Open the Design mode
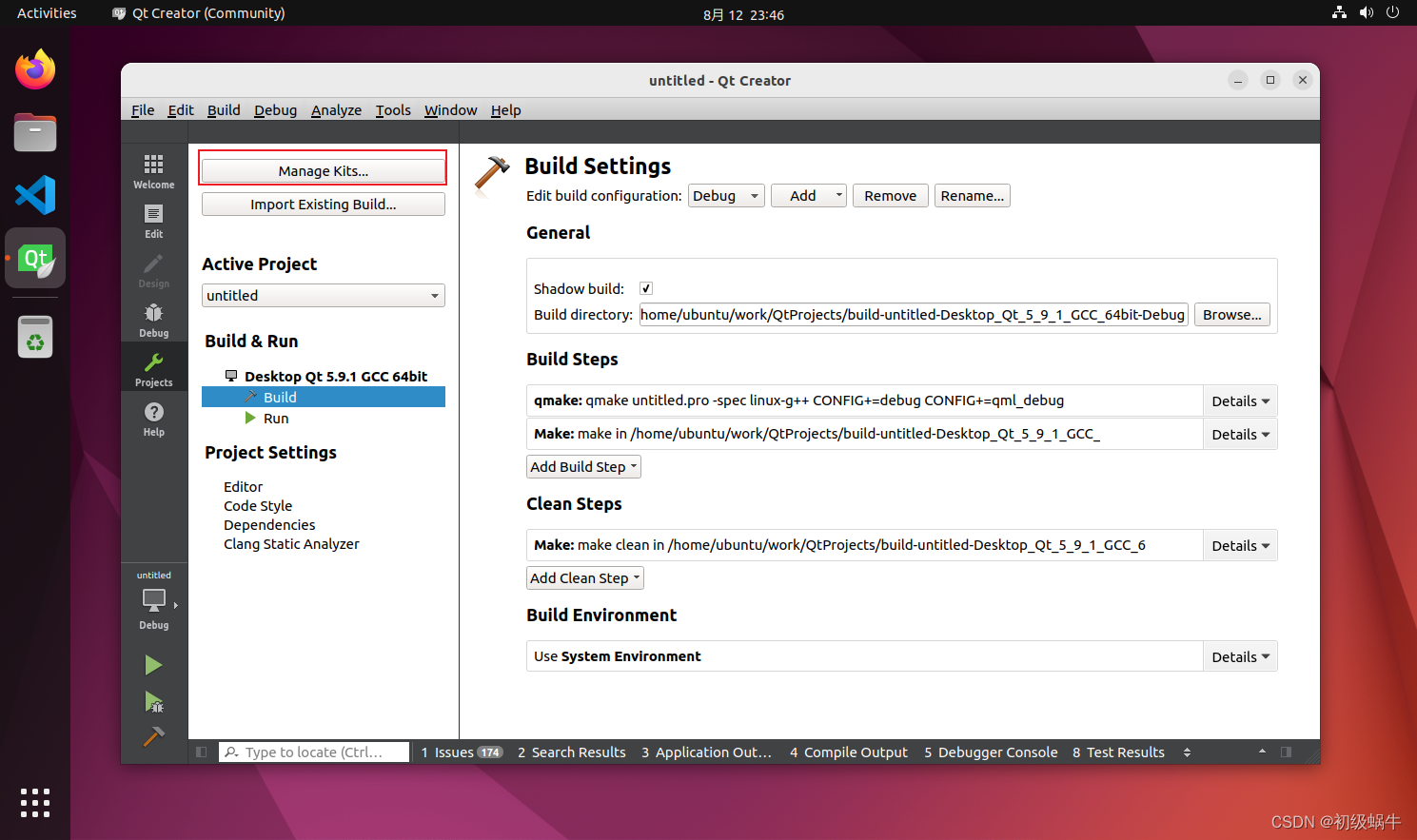The image size is (1417, 840). click(x=153, y=270)
